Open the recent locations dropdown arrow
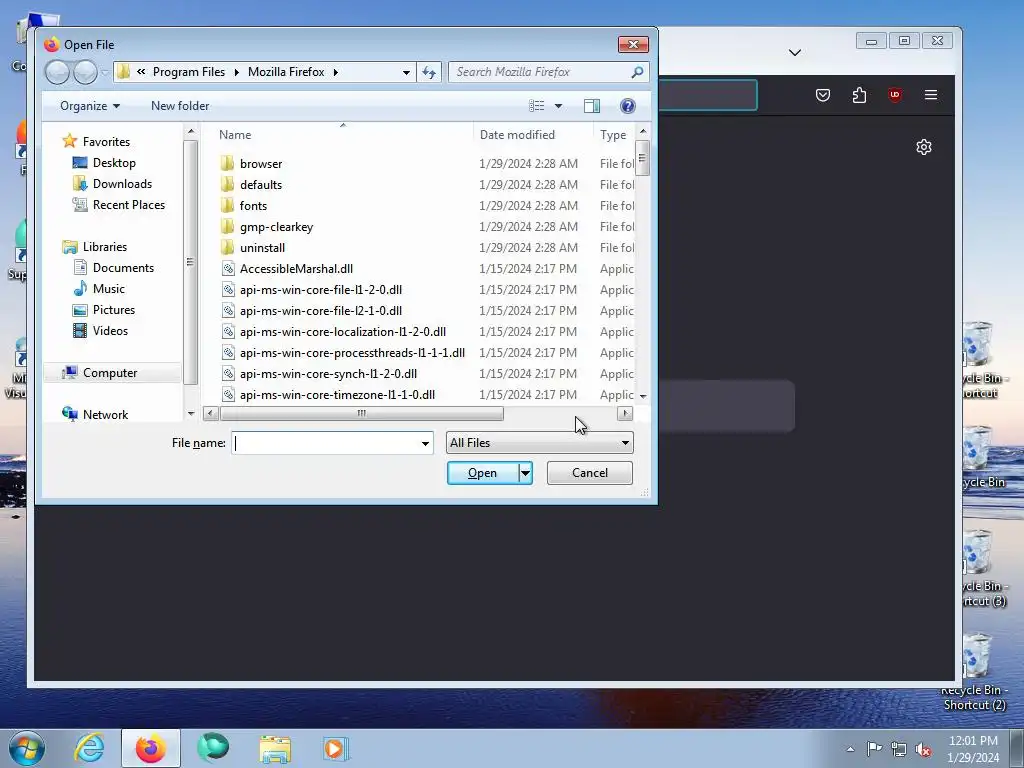1024x768 pixels. pyautogui.click(x=104, y=72)
